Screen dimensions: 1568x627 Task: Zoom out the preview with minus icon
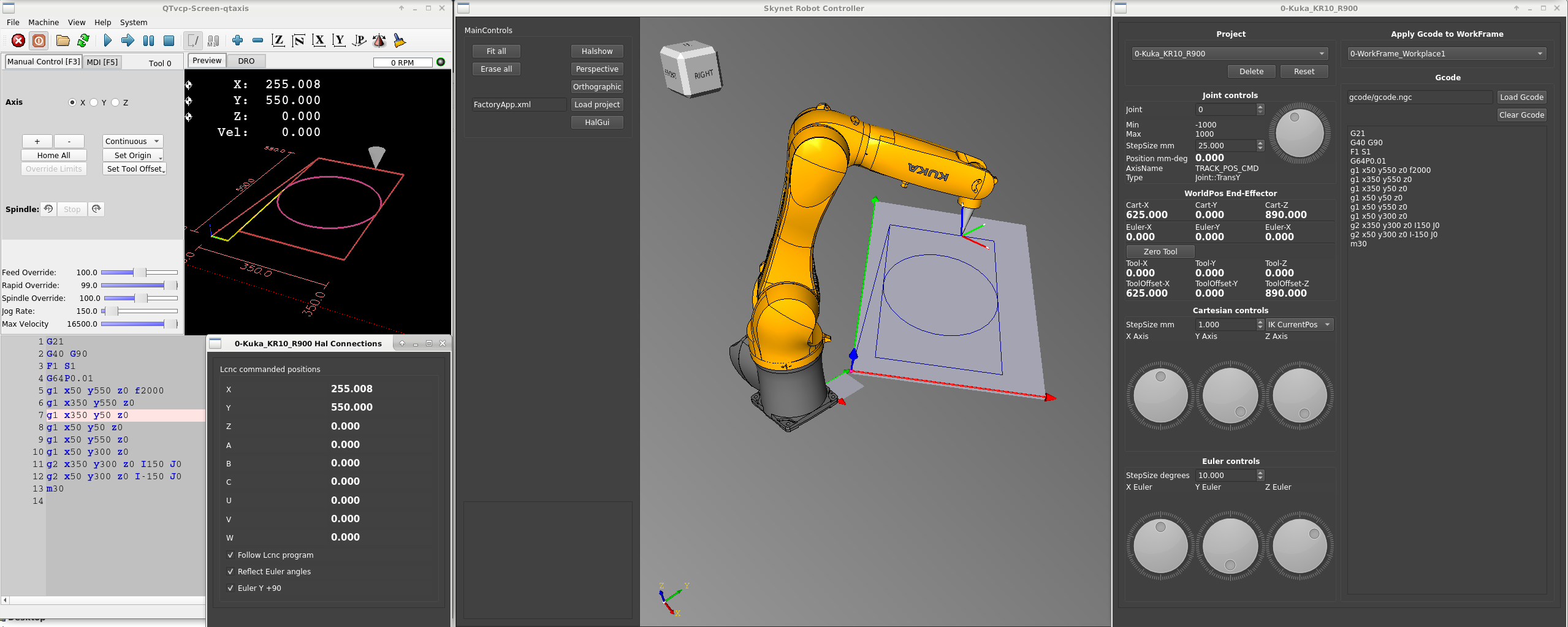pyautogui.click(x=258, y=40)
